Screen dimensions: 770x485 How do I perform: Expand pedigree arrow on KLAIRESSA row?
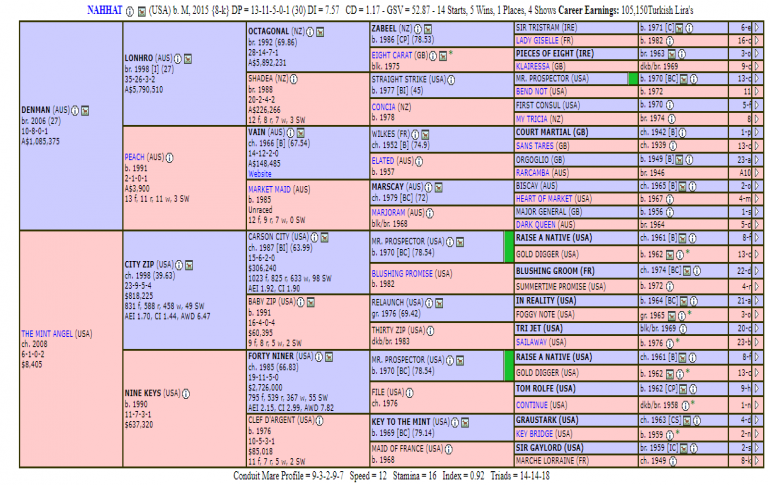757,66
